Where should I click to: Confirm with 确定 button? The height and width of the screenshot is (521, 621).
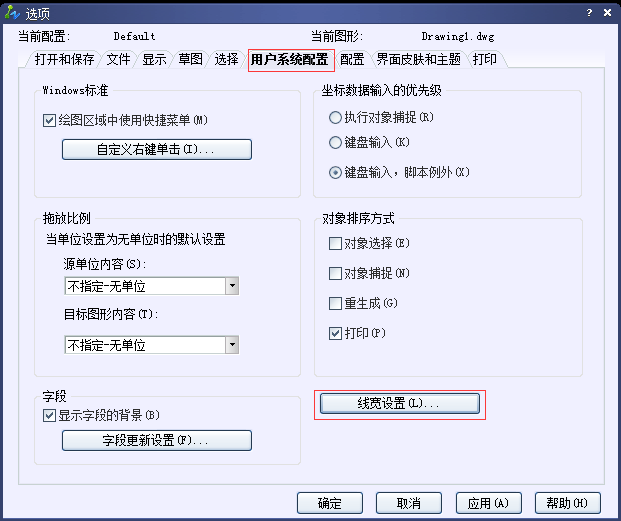[330, 502]
